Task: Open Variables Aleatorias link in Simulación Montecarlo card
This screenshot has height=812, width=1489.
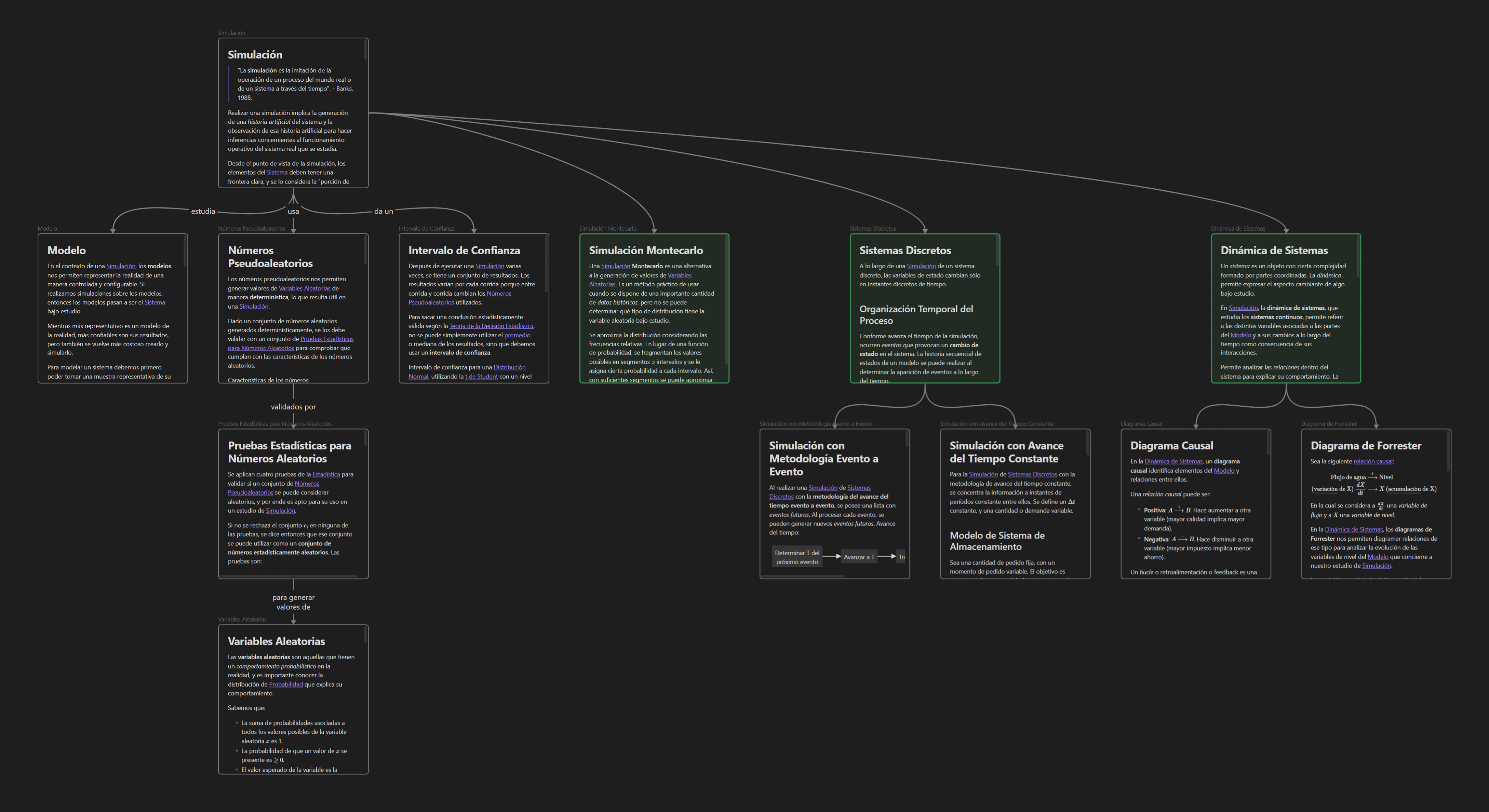Action: [x=640, y=280]
